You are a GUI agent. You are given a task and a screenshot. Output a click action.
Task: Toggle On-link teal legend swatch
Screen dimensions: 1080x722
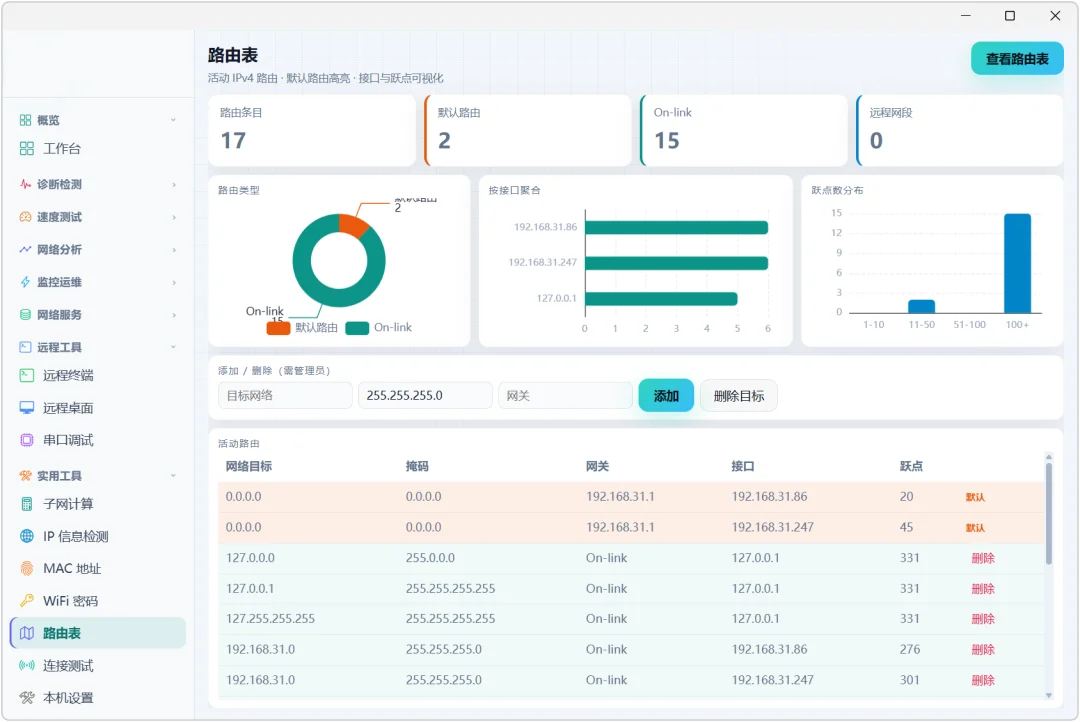coord(357,329)
